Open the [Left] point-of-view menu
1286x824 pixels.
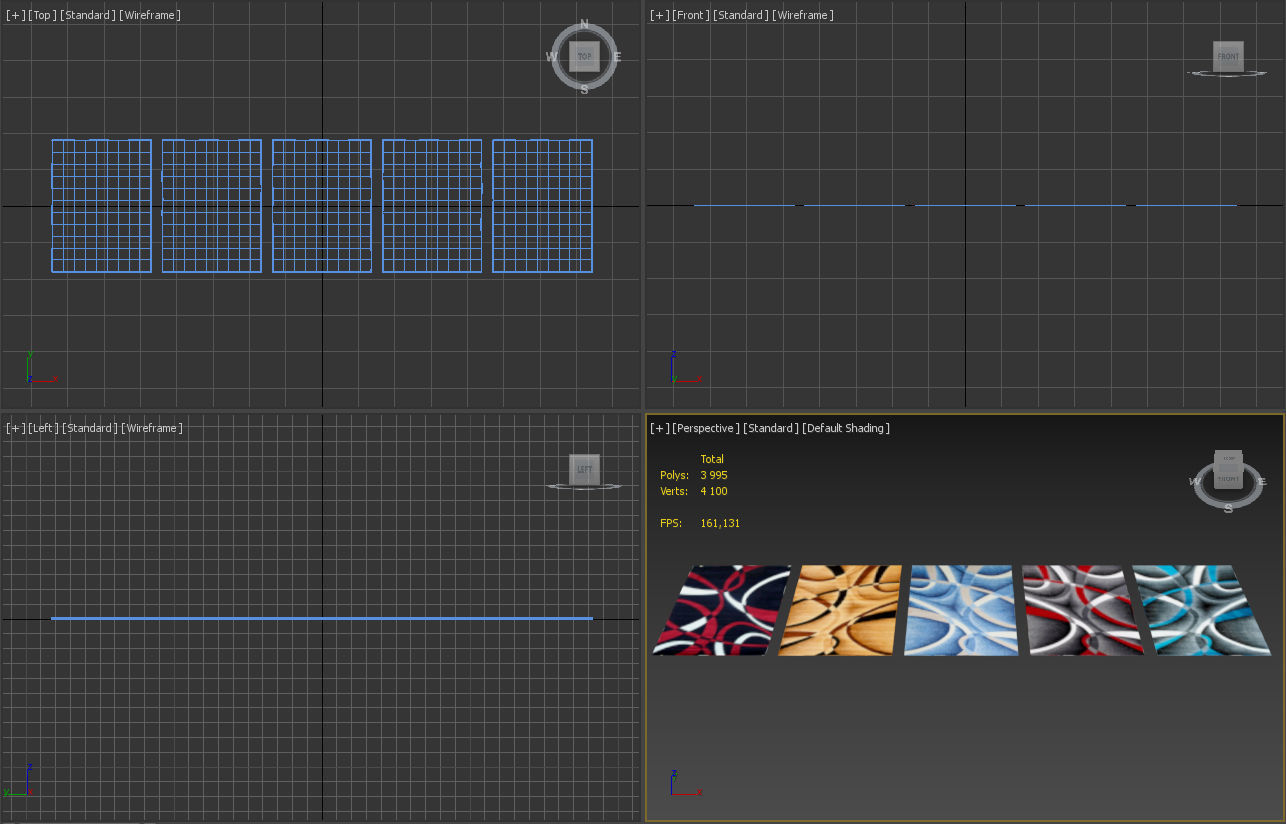click(44, 428)
